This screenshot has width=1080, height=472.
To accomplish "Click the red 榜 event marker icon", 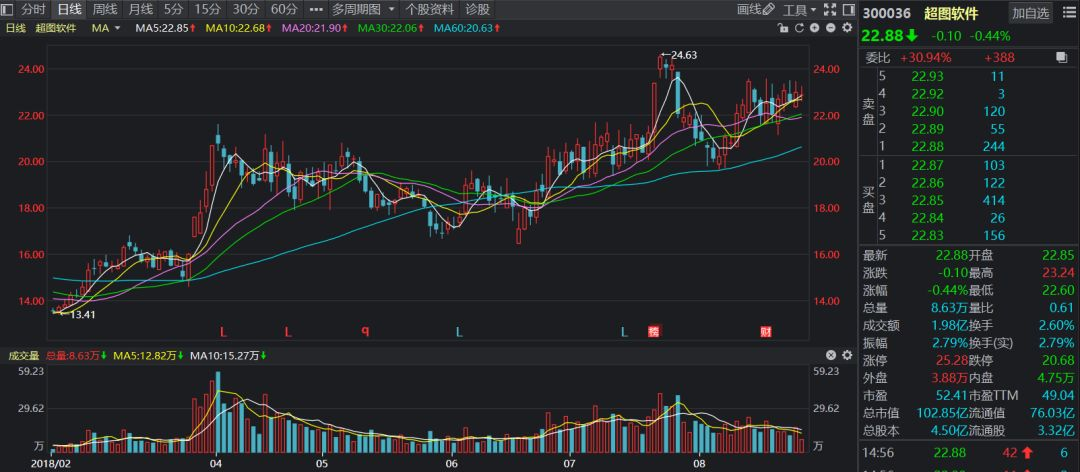I will click(654, 332).
